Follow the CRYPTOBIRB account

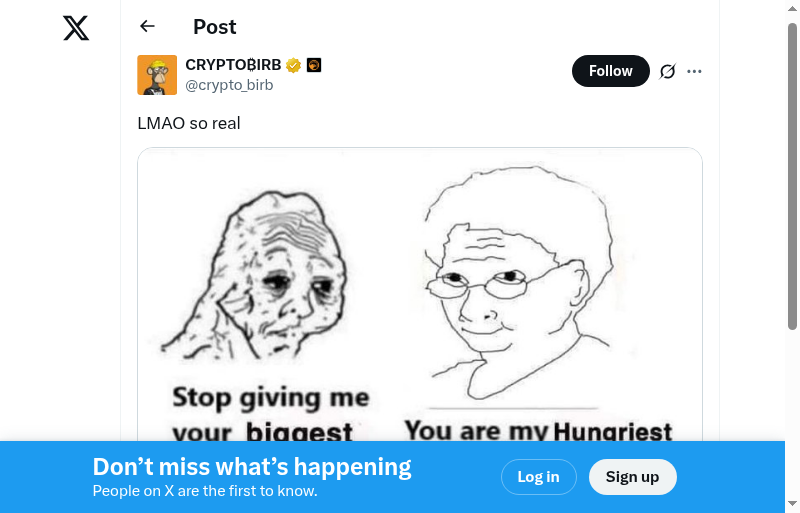tap(610, 71)
